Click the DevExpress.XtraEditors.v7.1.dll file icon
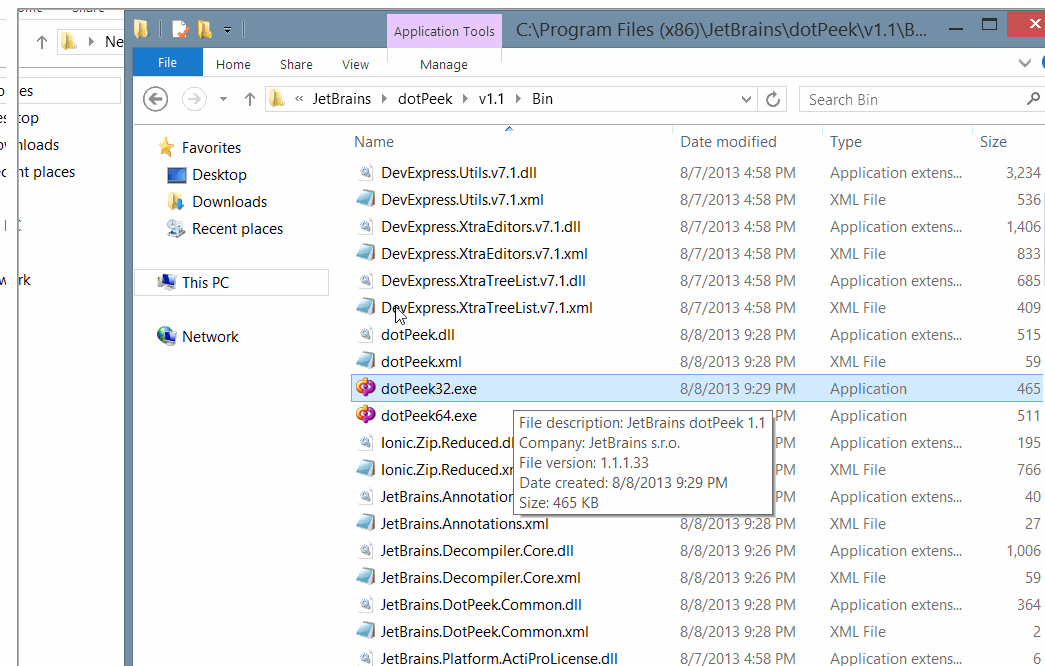Image resolution: width=1045 pixels, height=666 pixels. point(365,226)
